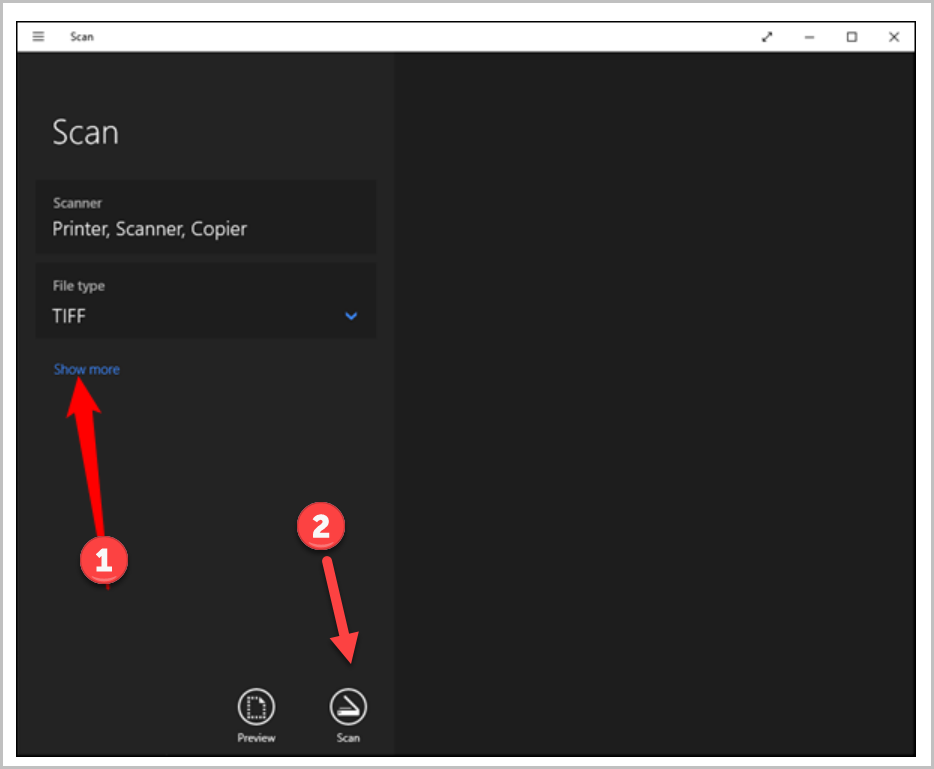
Task: Expand the File type dropdown chevron
Action: [351, 316]
